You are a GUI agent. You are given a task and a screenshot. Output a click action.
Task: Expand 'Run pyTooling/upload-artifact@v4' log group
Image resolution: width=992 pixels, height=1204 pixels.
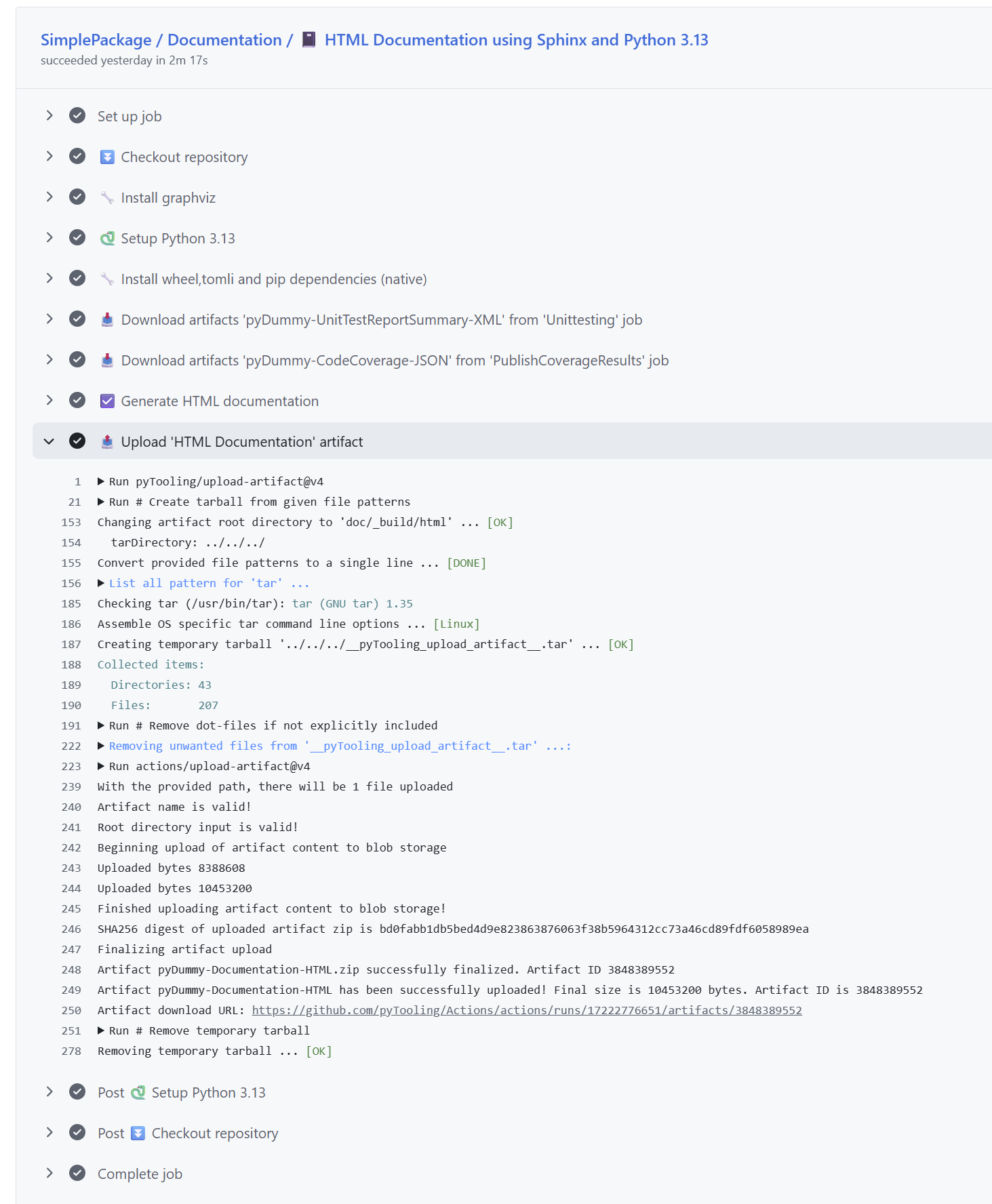101,481
